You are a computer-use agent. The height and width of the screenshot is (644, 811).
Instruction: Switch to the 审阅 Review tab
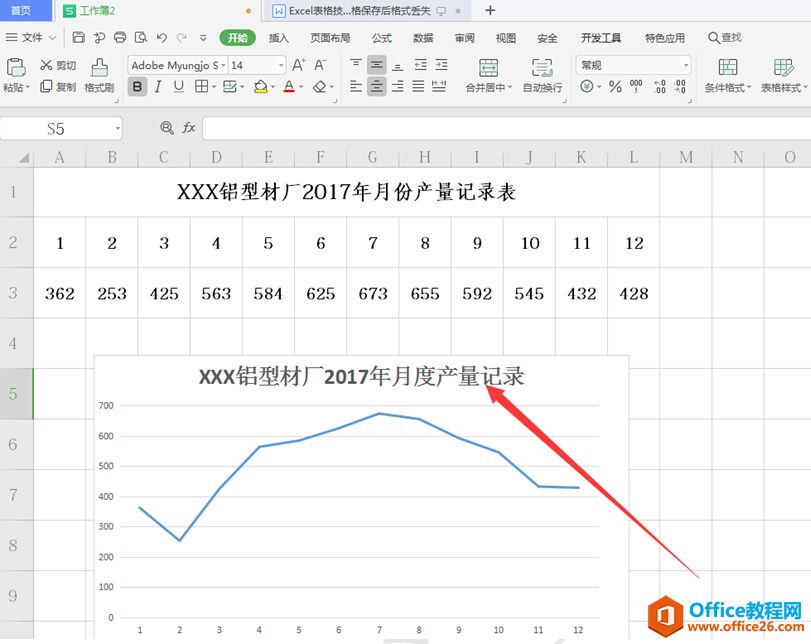(x=464, y=38)
